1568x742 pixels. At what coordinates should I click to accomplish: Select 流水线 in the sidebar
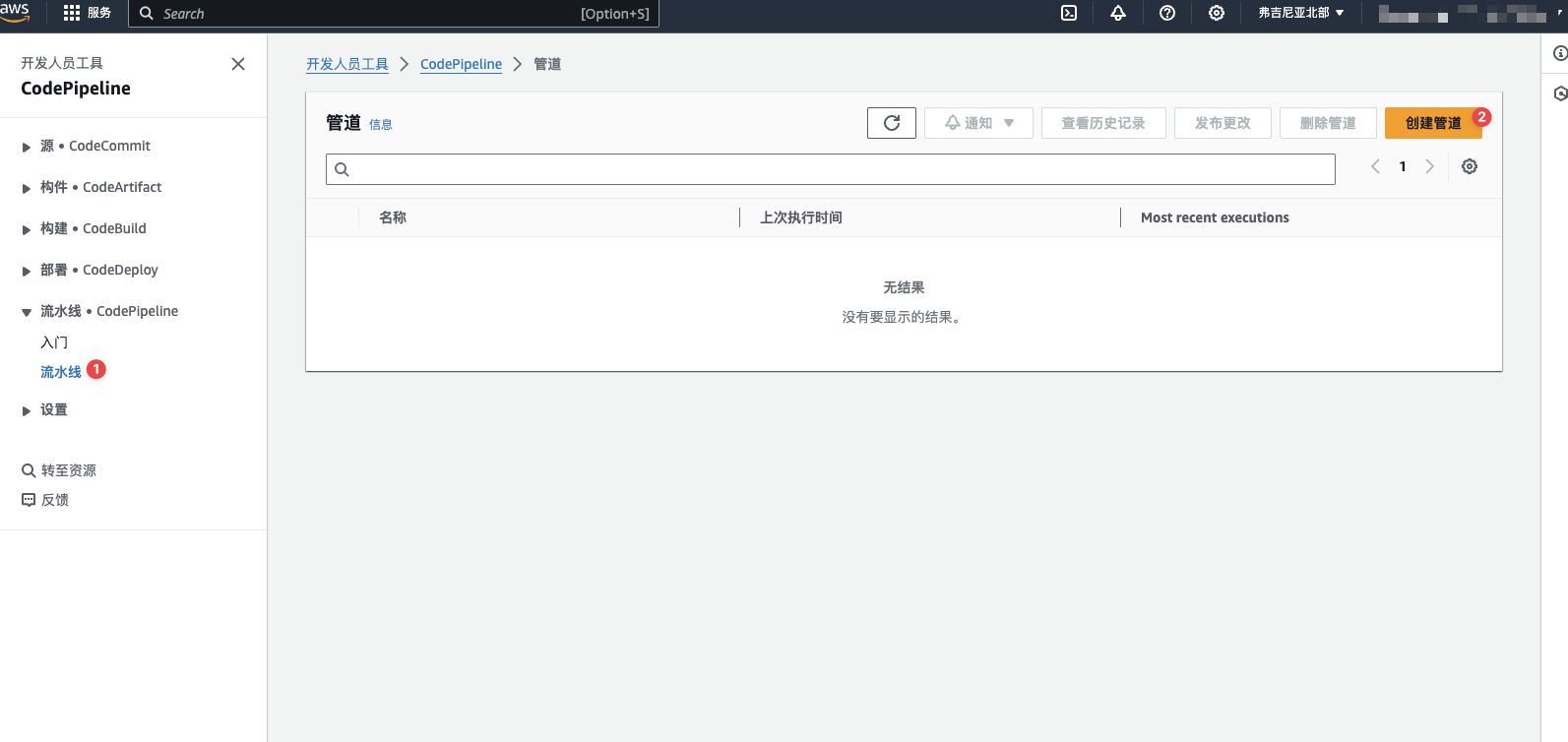(61, 372)
